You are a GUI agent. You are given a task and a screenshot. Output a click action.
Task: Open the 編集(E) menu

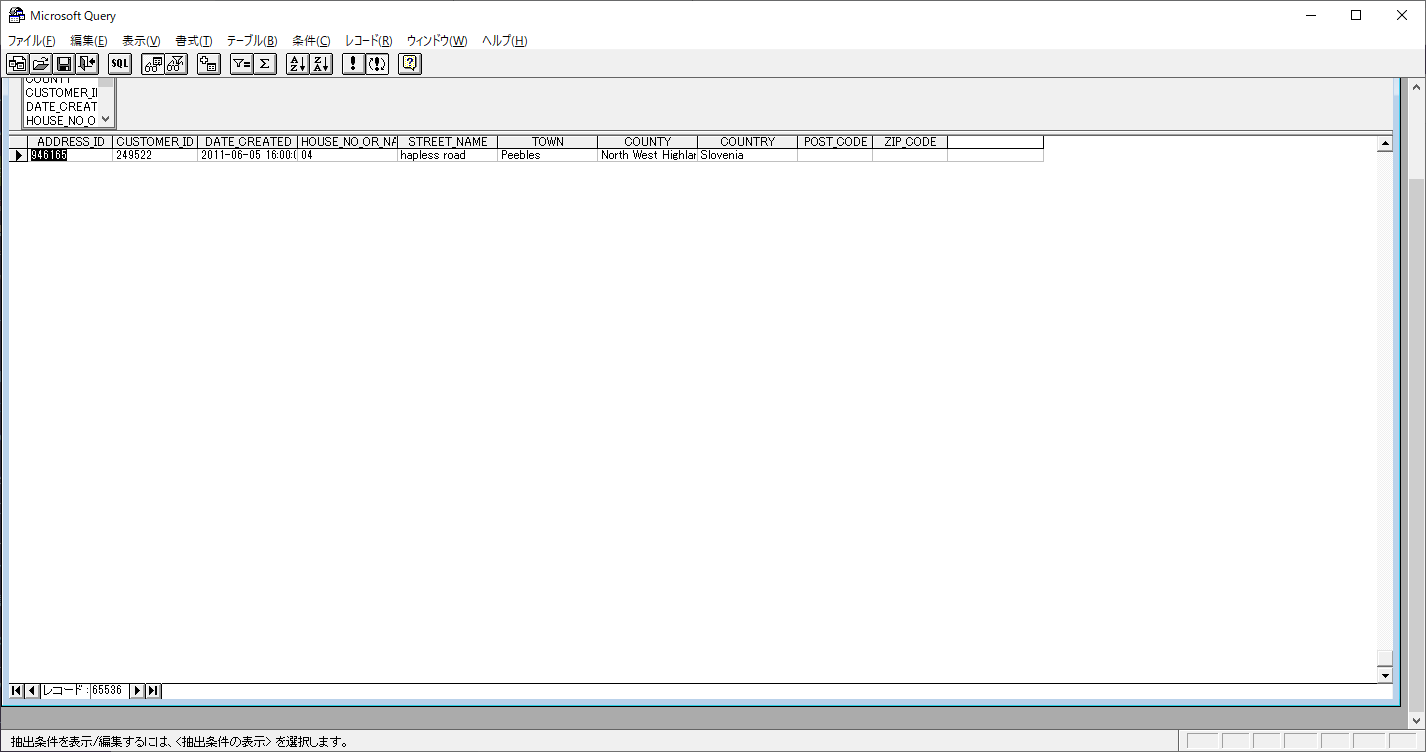(x=88, y=41)
